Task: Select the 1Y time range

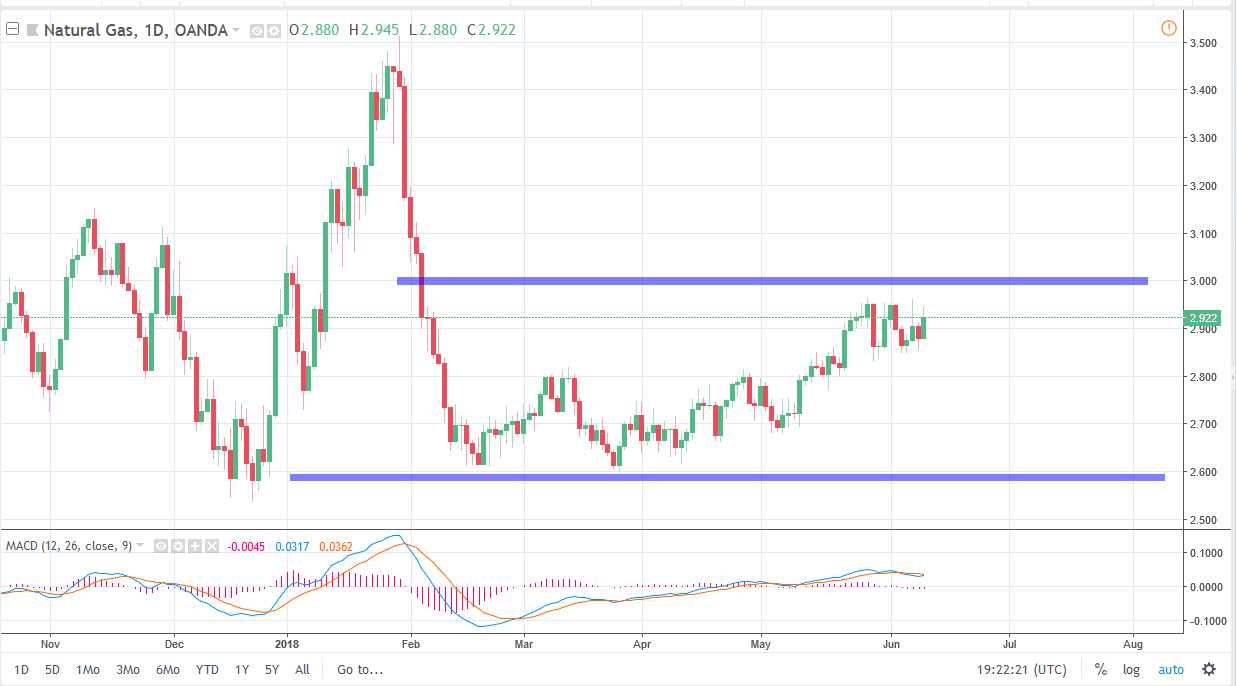Action: [241, 669]
